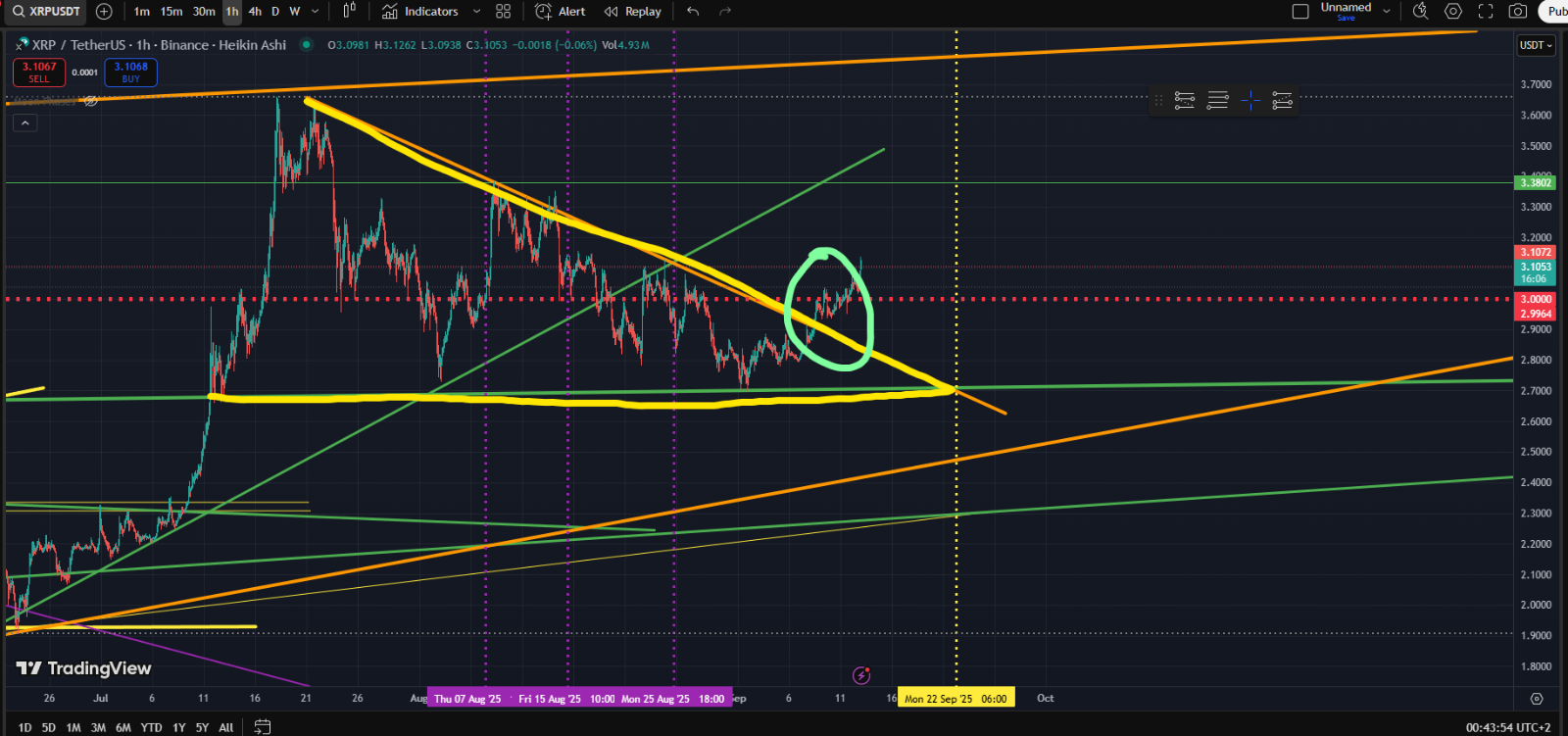Open the XRPUSDT symbol search
Screen dimensions: 1568x736
coord(45,12)
